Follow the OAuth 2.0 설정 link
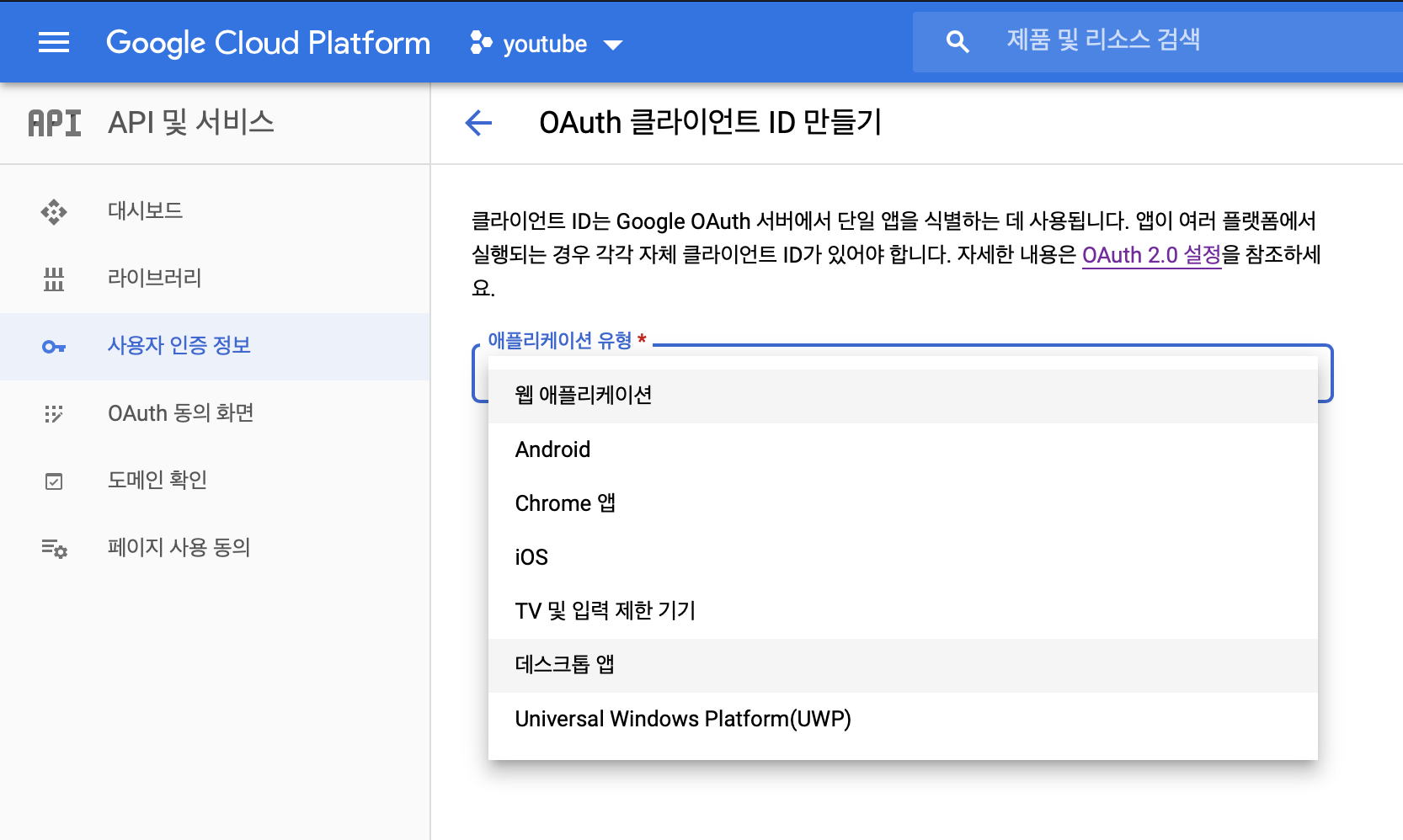The height and width of the screenshot is (840, 1403). point(1151,255)
